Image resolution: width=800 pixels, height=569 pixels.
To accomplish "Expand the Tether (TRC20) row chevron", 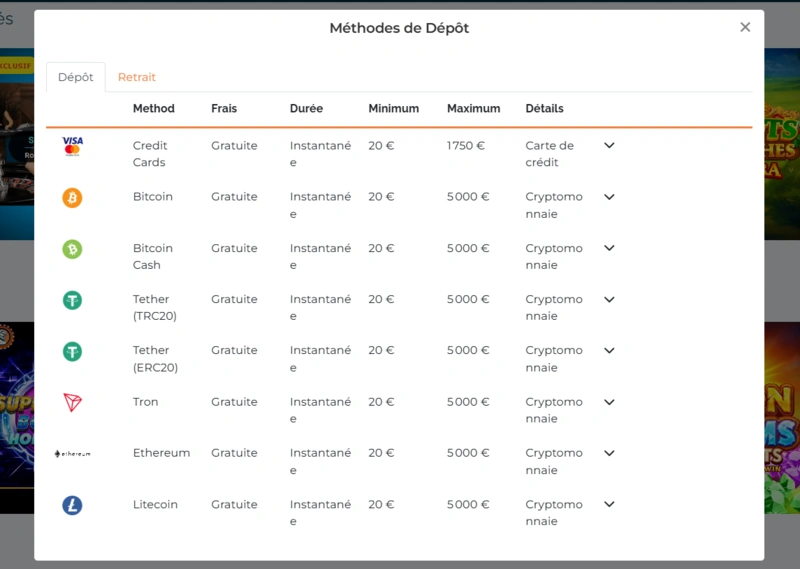I will tap(609, 300).
